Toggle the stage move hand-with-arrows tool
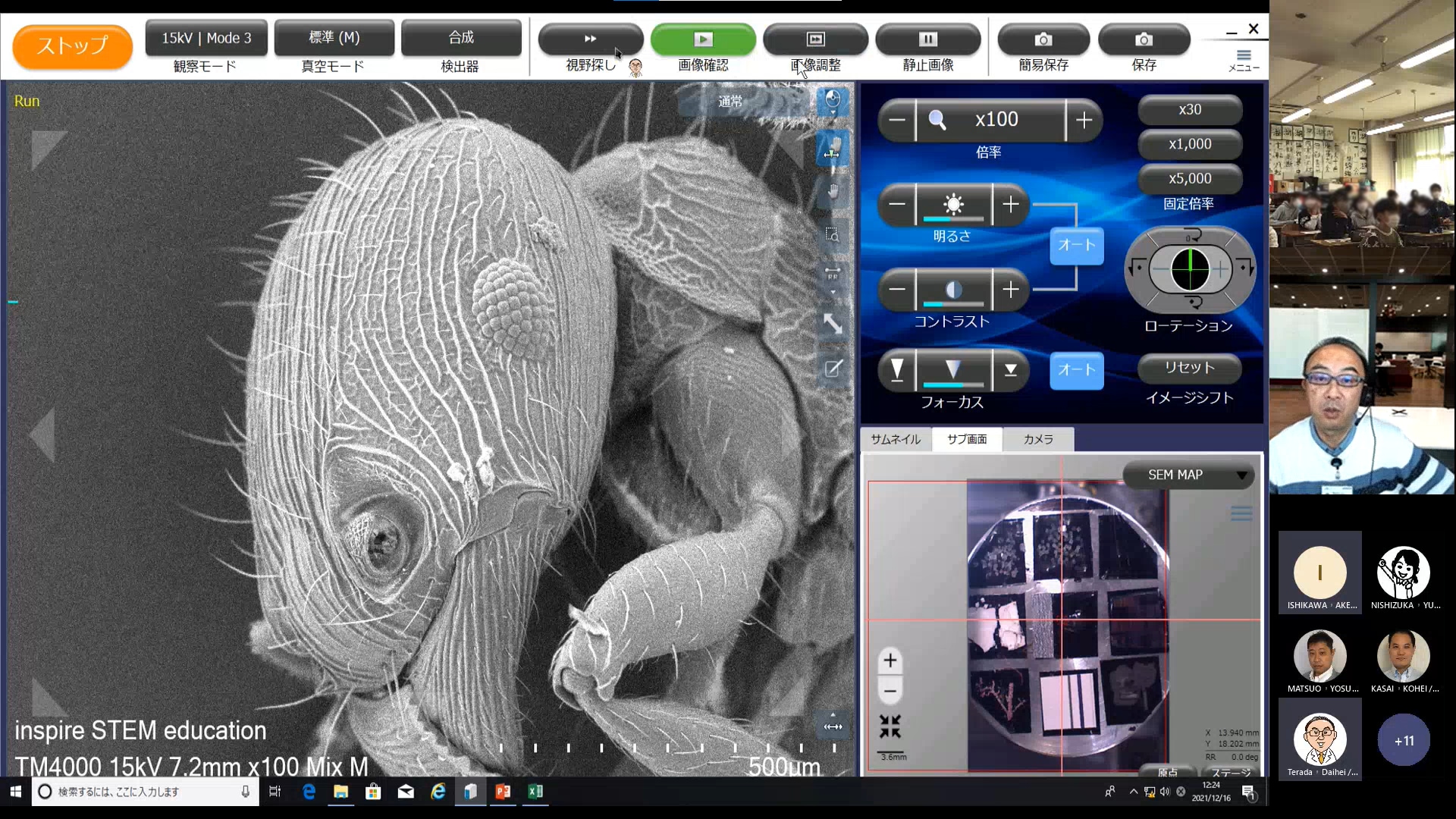 [x=833, y=147]
